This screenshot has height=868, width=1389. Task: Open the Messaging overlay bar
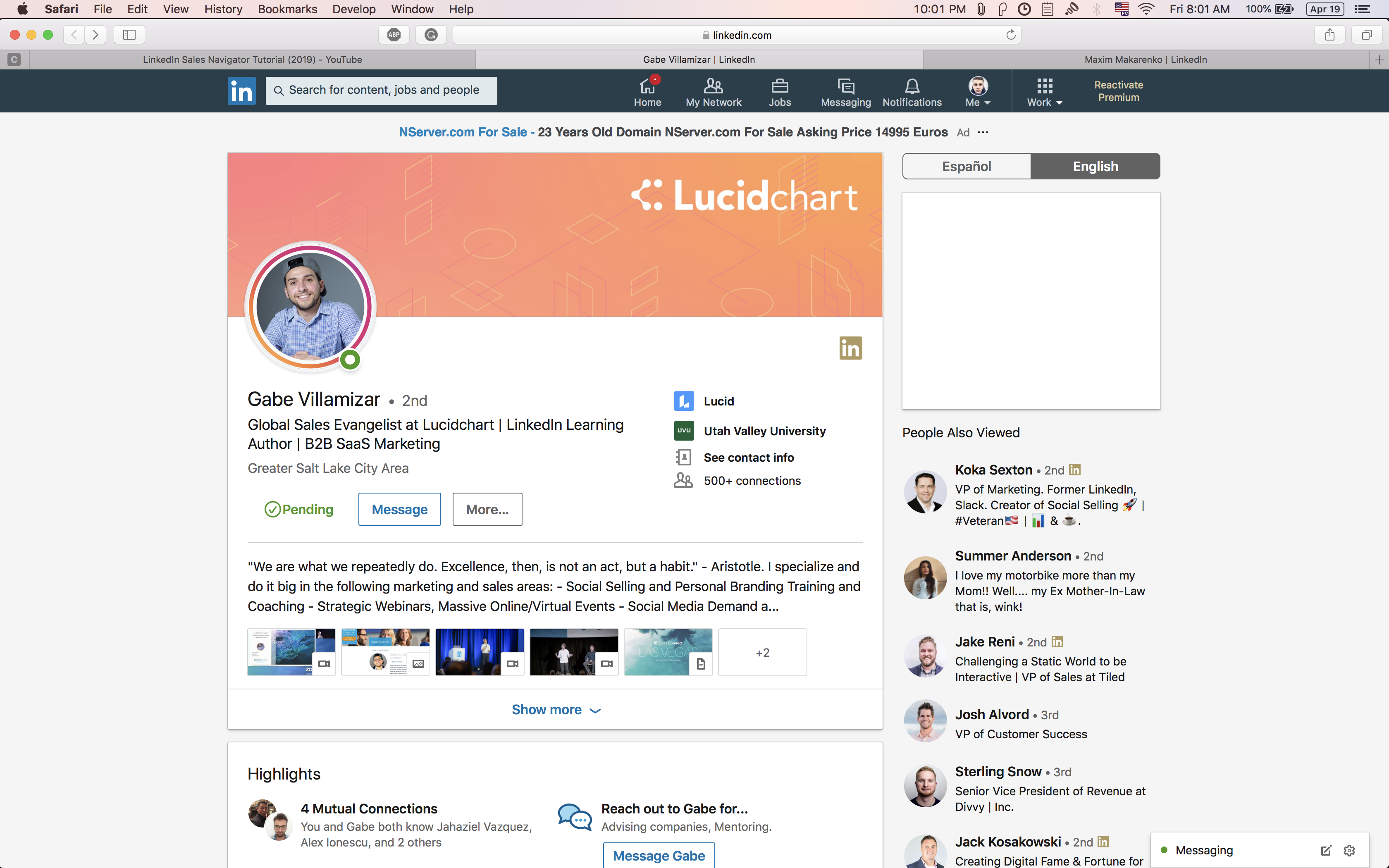pyautogui.click(x=1260, y=850)
